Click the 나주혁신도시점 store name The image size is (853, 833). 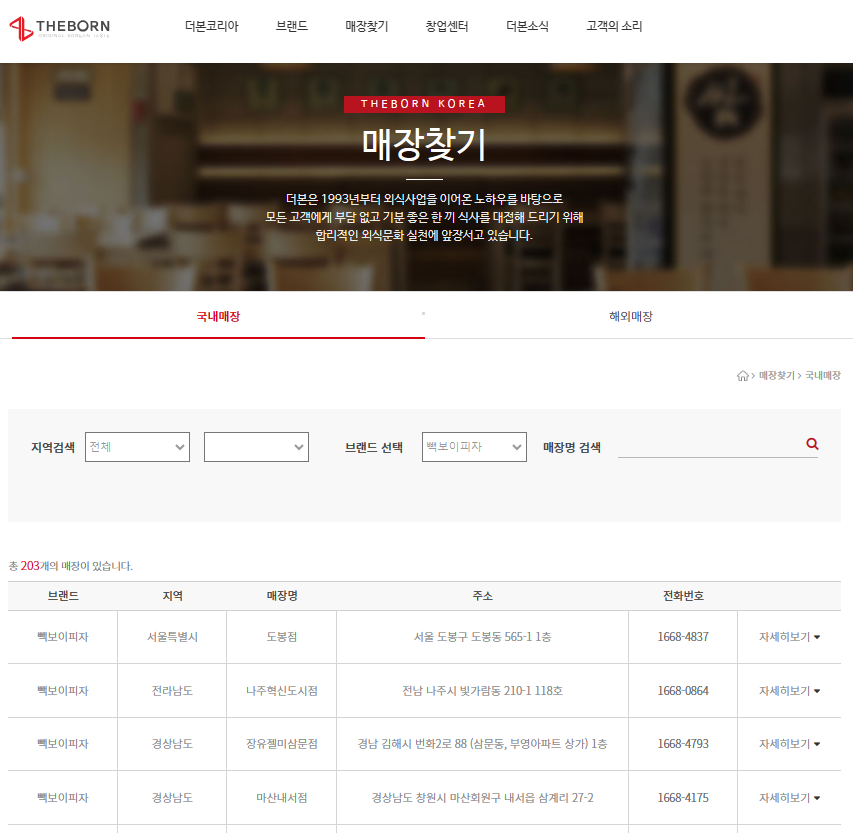click(x=282, y=691)
